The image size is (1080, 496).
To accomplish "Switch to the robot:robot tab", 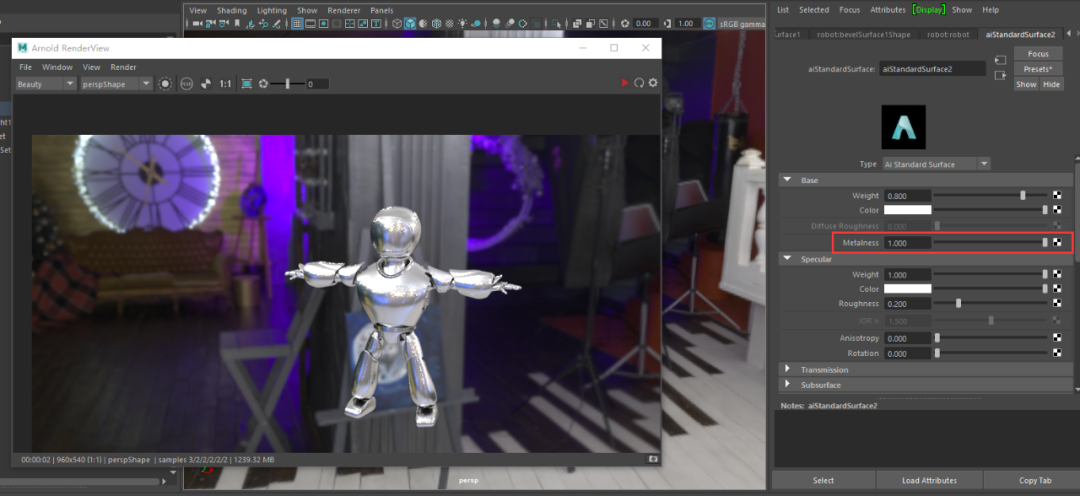I will (948, 34).
